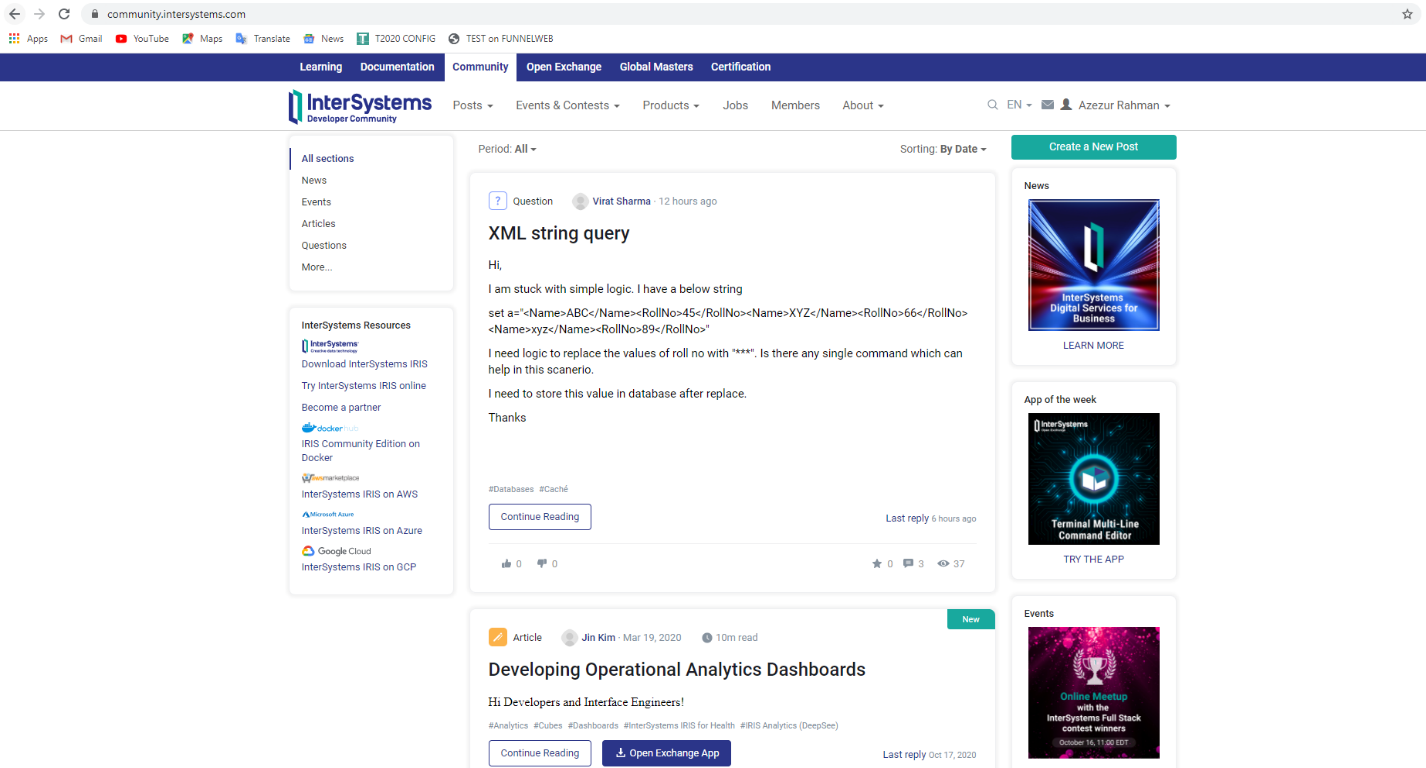Viewport: 1426px width, 768px height.
Task: Like the XML string query post
Action: click(506, 564)
